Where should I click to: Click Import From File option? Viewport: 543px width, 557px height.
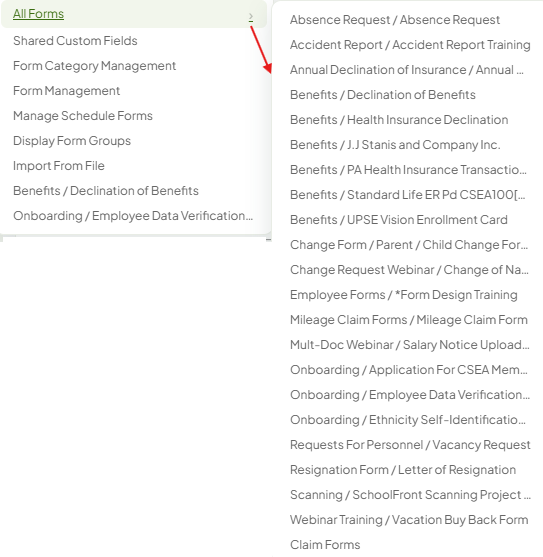pos(59,166)
